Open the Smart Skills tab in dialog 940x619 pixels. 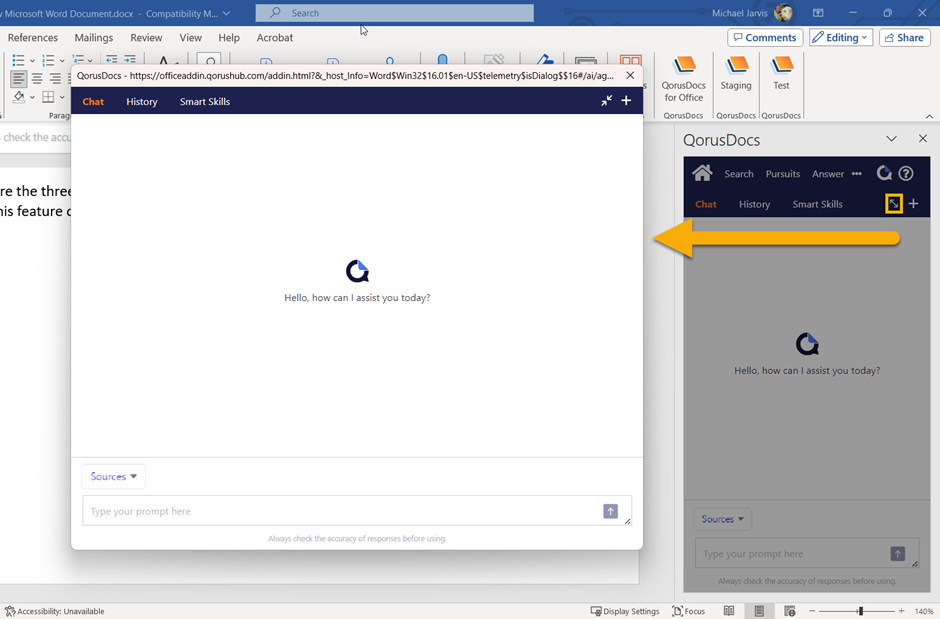click(x=204, y=102)
